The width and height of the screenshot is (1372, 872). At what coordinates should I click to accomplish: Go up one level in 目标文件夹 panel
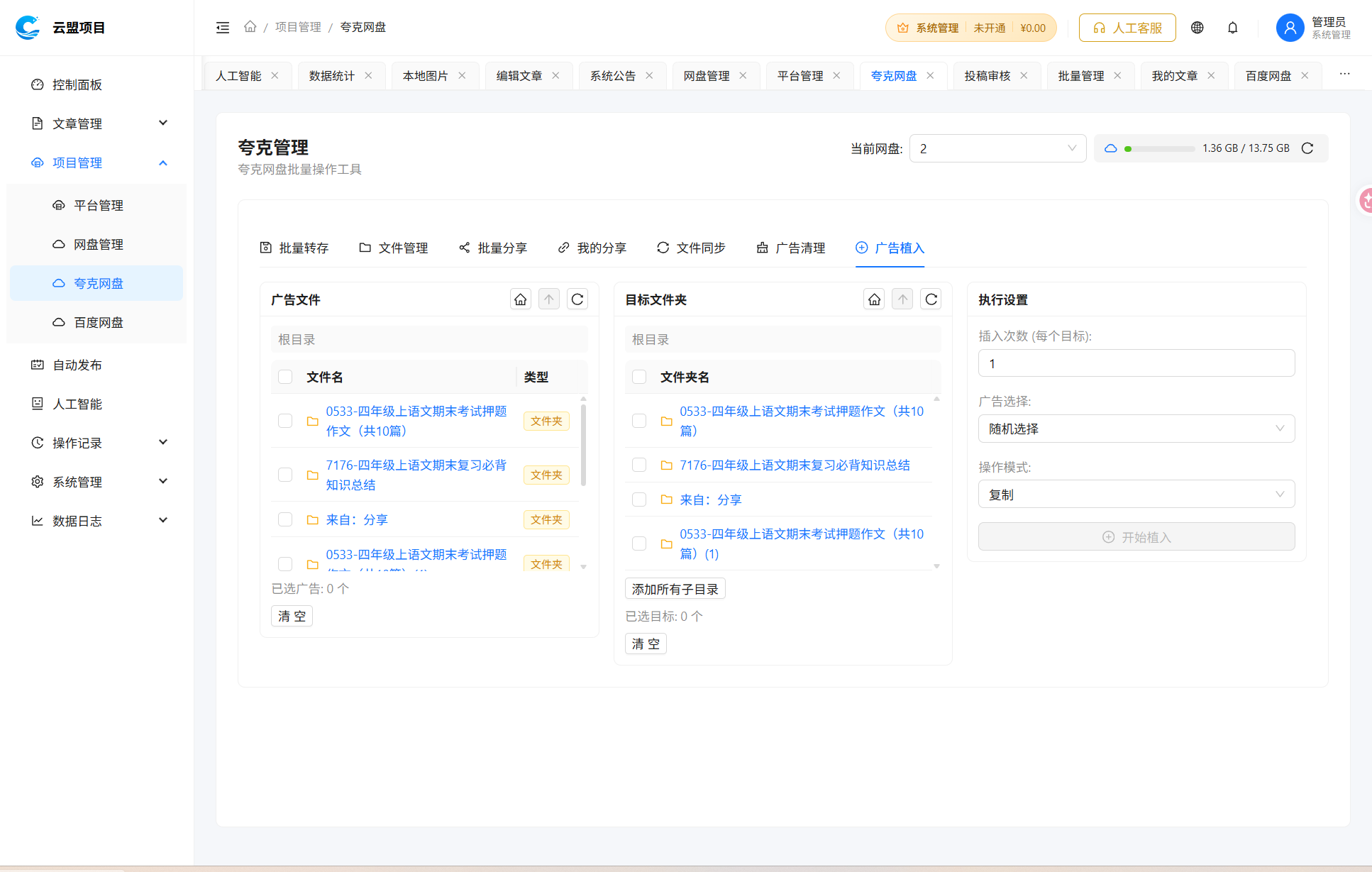click(x=902, y=299)
